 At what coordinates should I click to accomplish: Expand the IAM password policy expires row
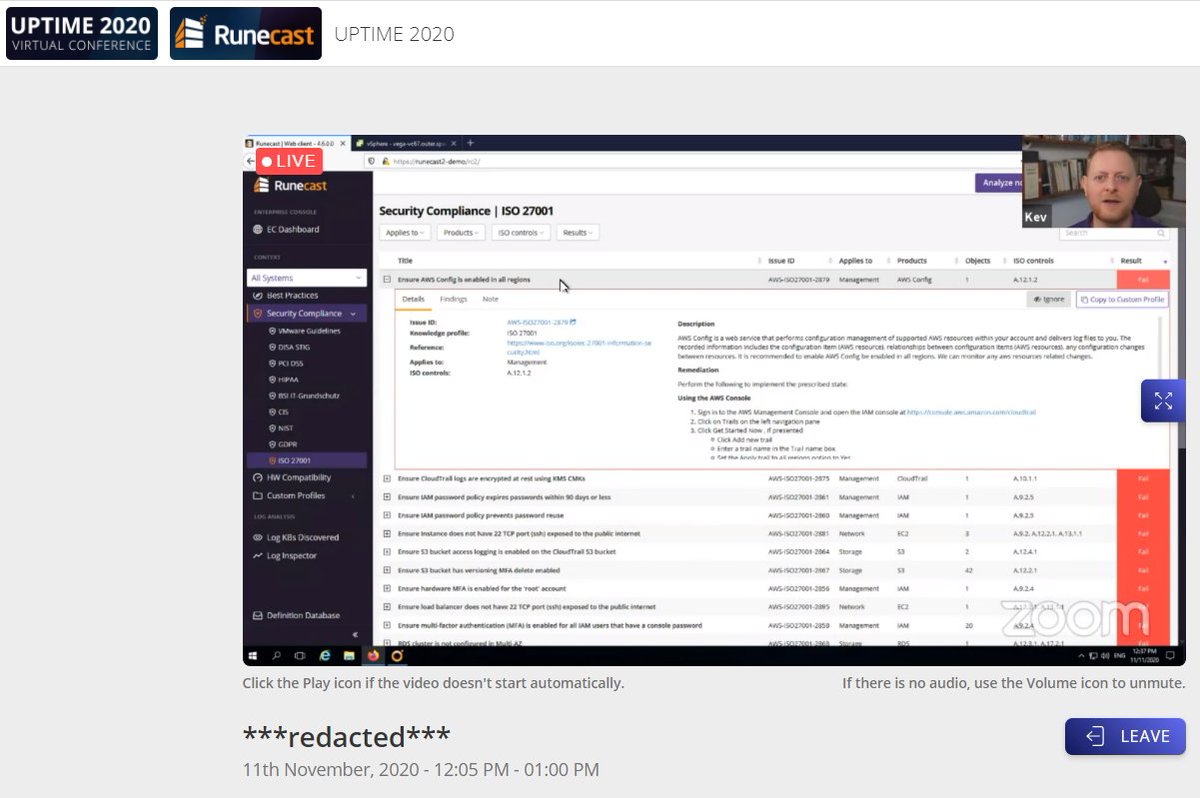(386, 497)
